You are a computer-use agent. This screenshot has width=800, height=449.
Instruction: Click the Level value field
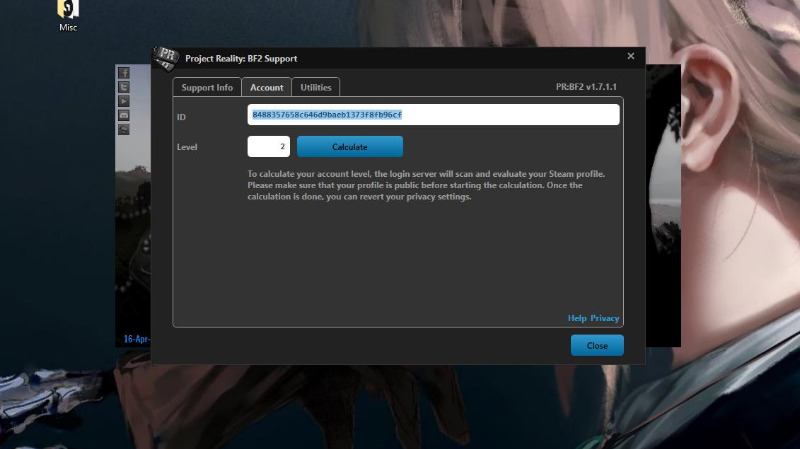(268, 146)
